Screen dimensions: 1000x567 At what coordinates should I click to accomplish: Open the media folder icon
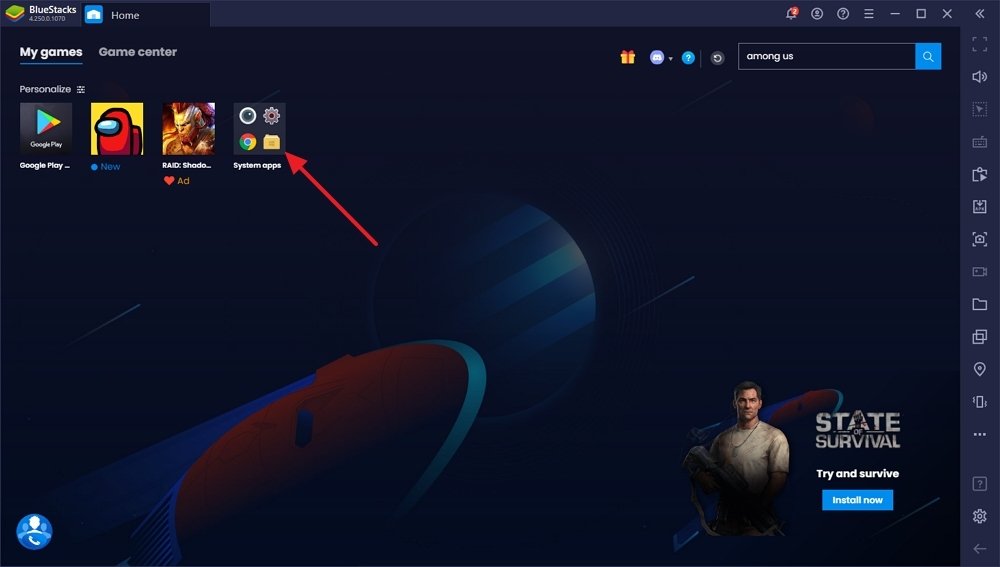[x=980, y=304]
